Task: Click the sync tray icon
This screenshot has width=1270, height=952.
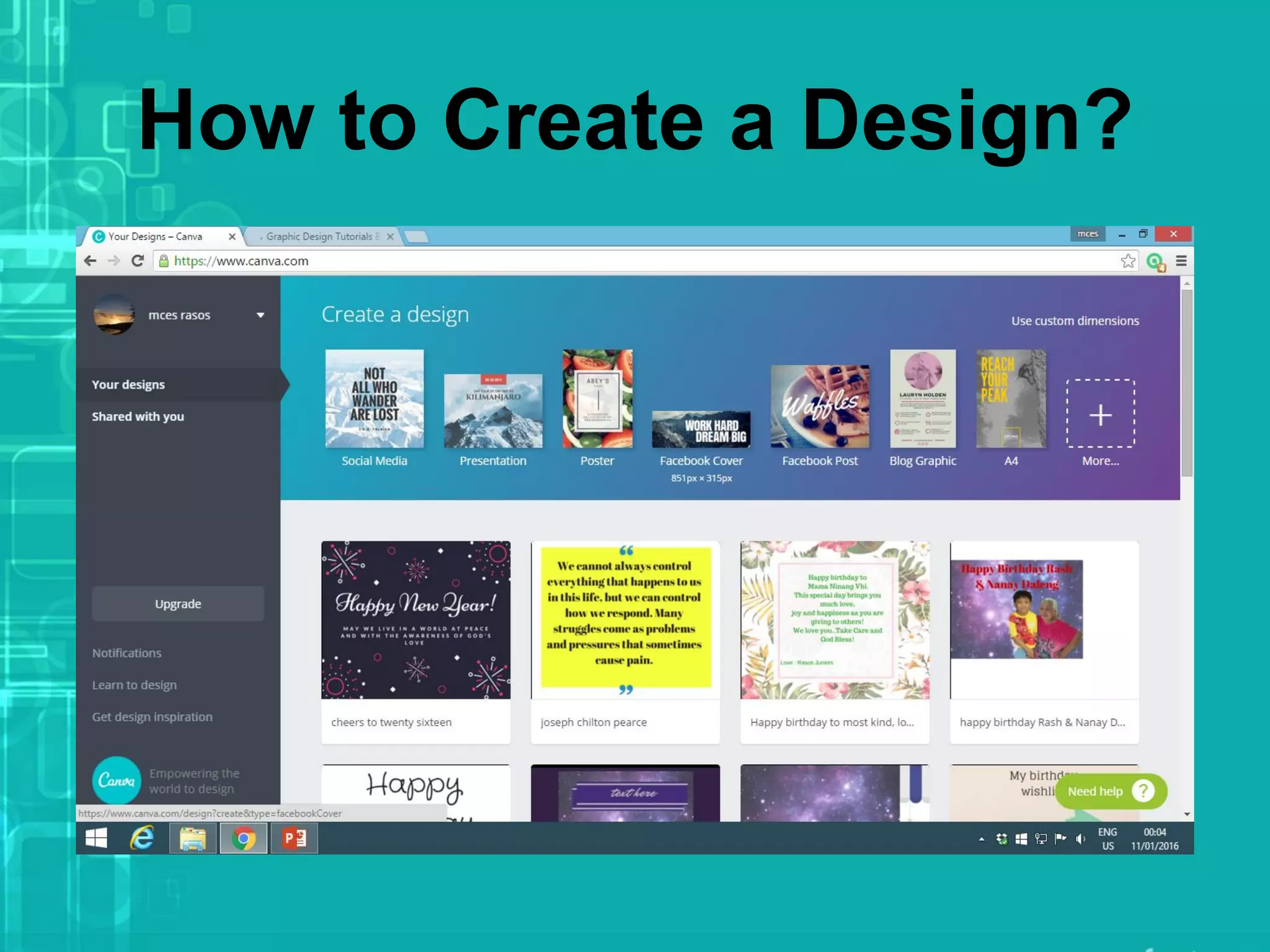Action: [1001, 839]
